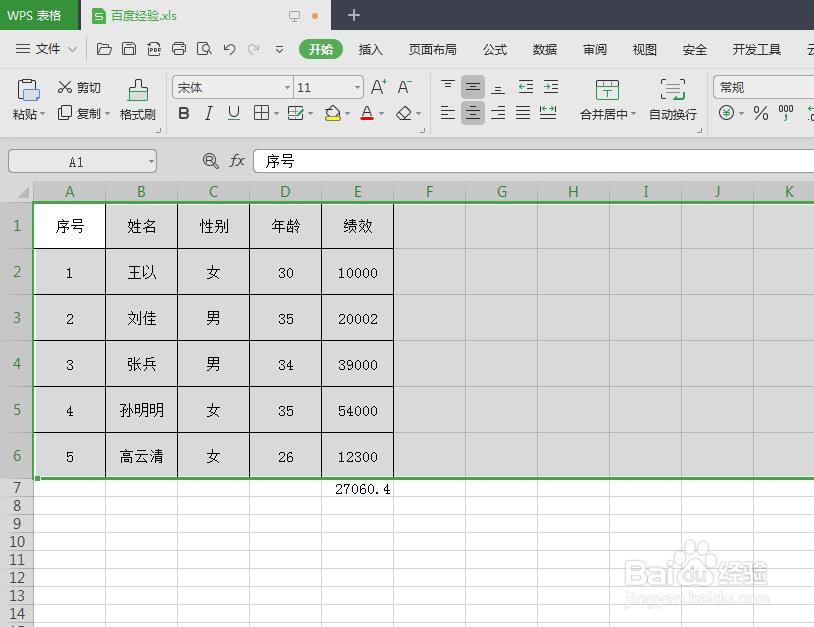The image size is (814, 627).
Task: Toggle bold formatting
Action: (x=183, y=113)
